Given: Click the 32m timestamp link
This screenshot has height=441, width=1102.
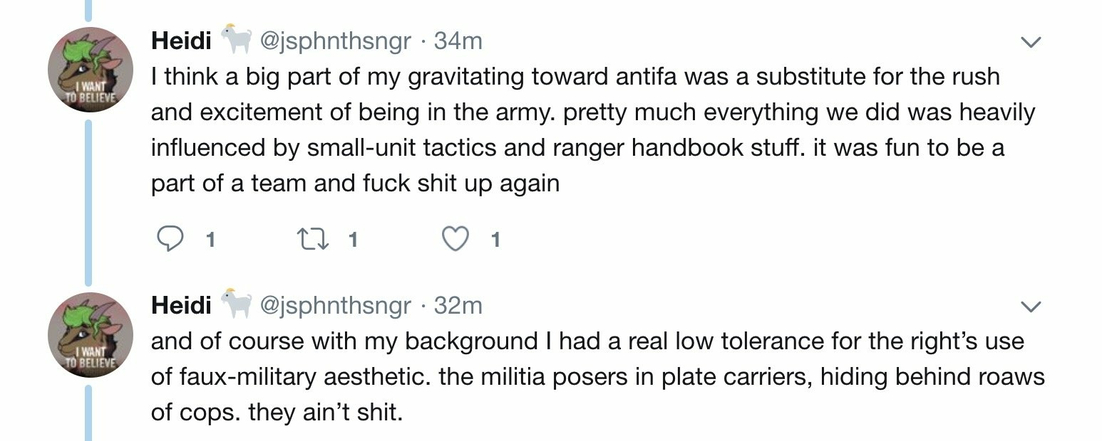Looking at the screenshot, I should [x=458, y=306].
